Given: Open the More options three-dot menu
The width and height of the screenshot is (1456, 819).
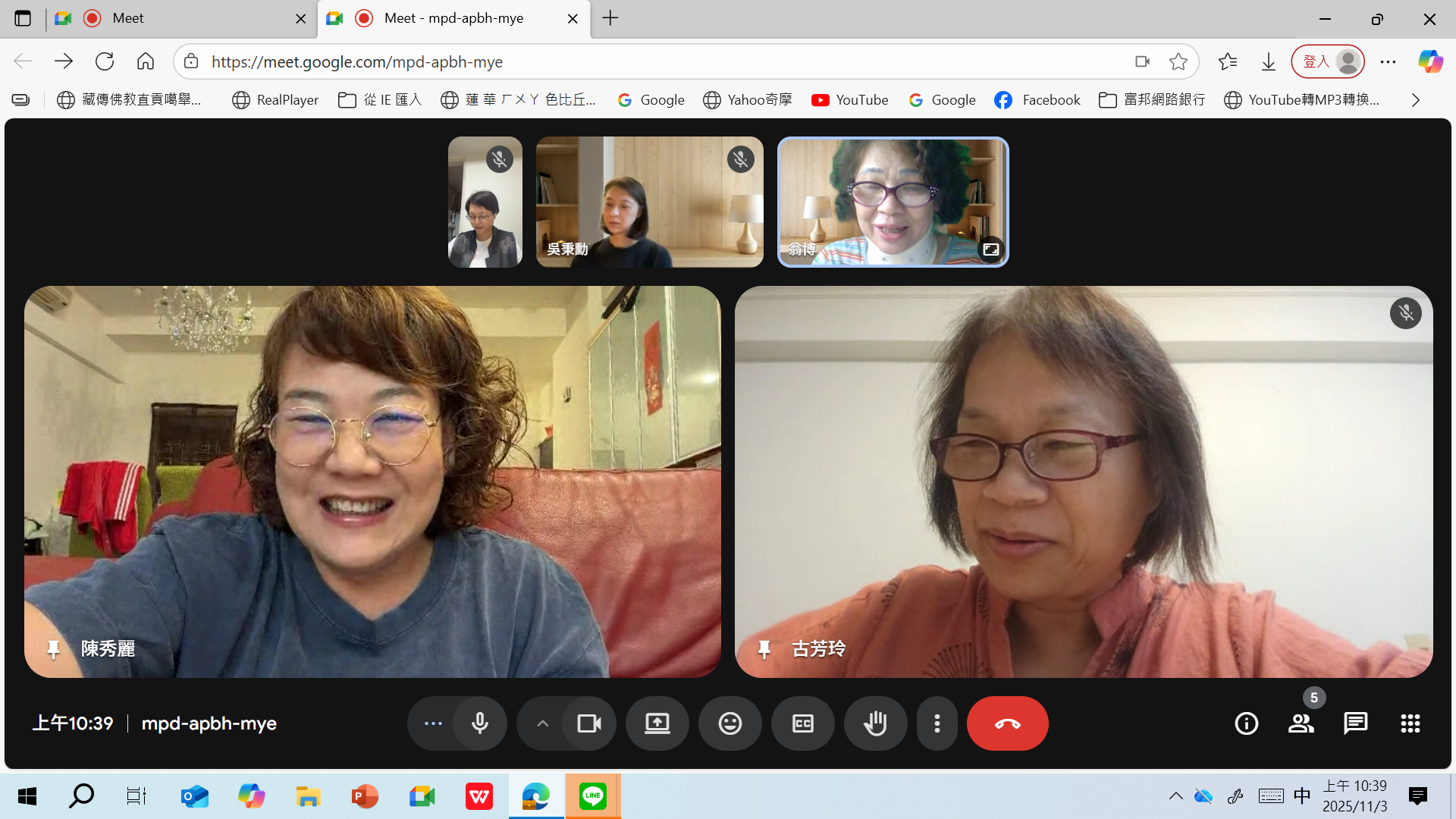Looking at the screenshot, I should click(x=937, y=723).
